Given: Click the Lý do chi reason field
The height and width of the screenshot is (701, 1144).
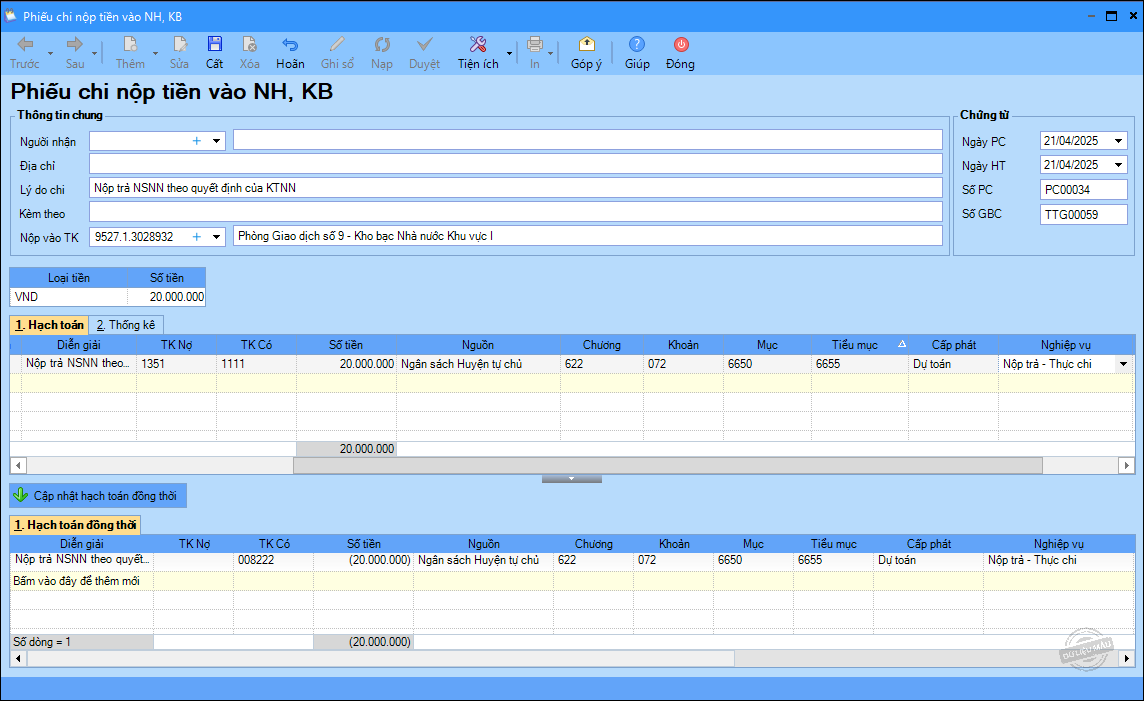Looking at the screenshot, I should pos(516,188).
